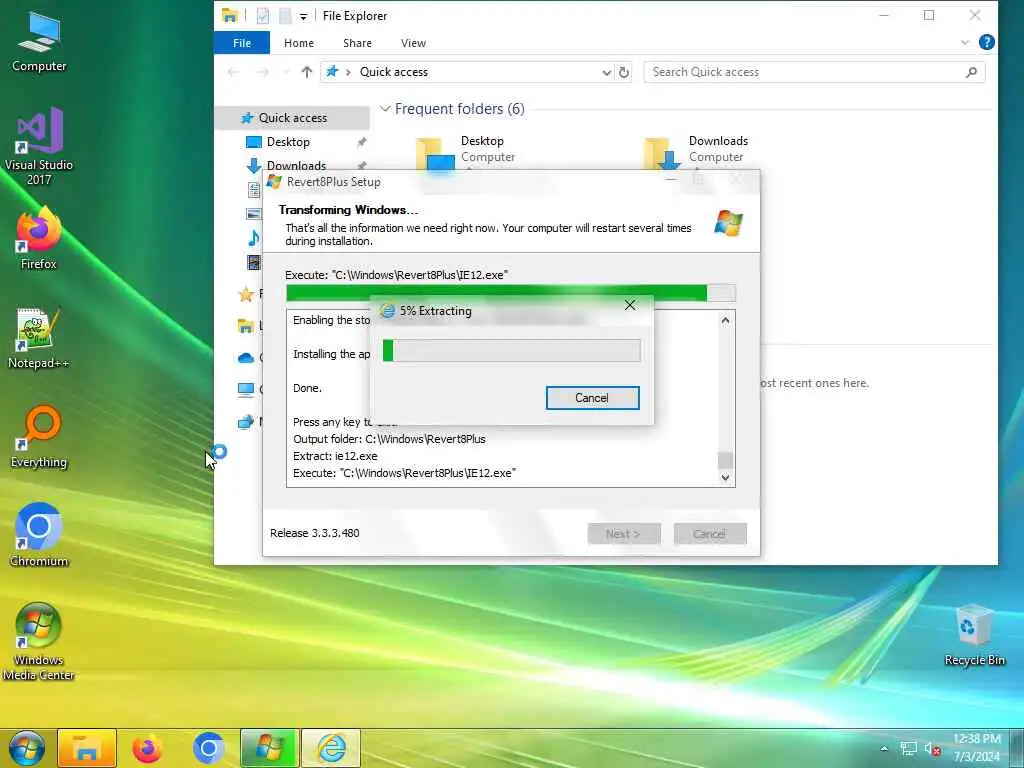This screenshot has height=768, width=1024.
Task: Refresh the Quick access location
Action: coord(624,72)
